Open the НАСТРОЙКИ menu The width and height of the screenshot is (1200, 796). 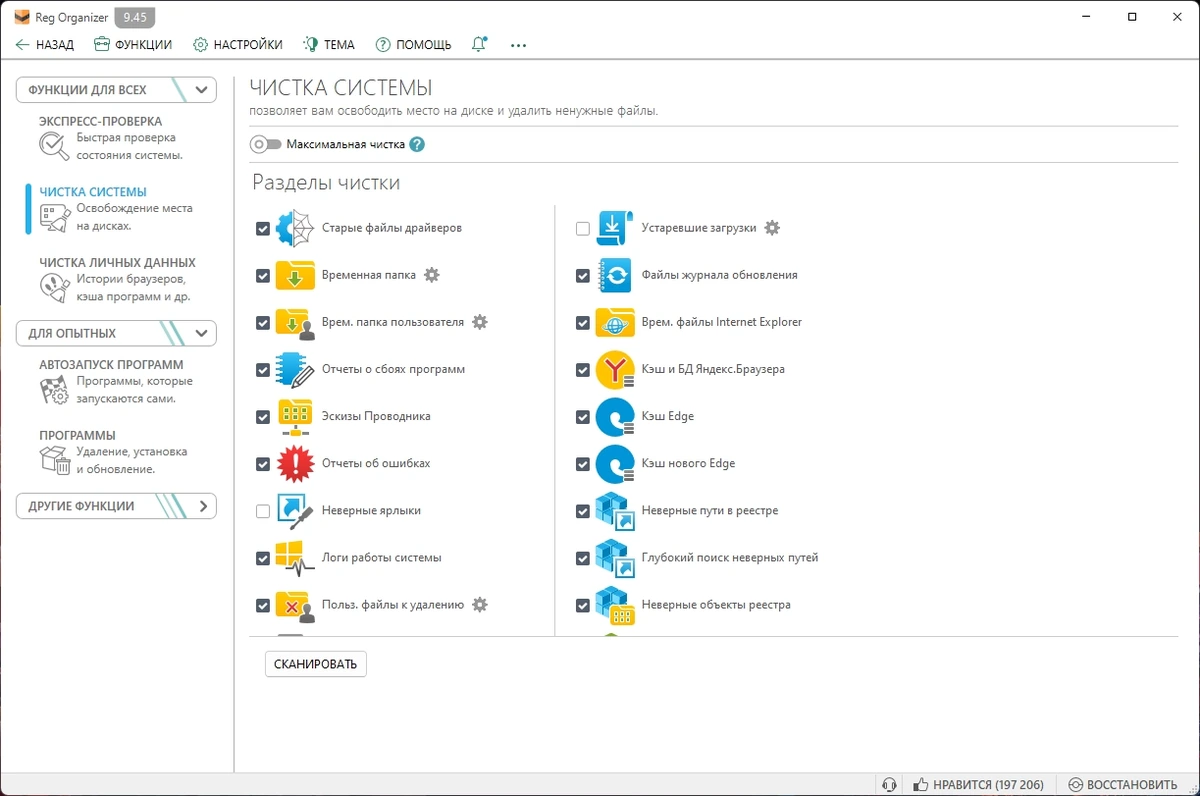(x=238, y=44)
